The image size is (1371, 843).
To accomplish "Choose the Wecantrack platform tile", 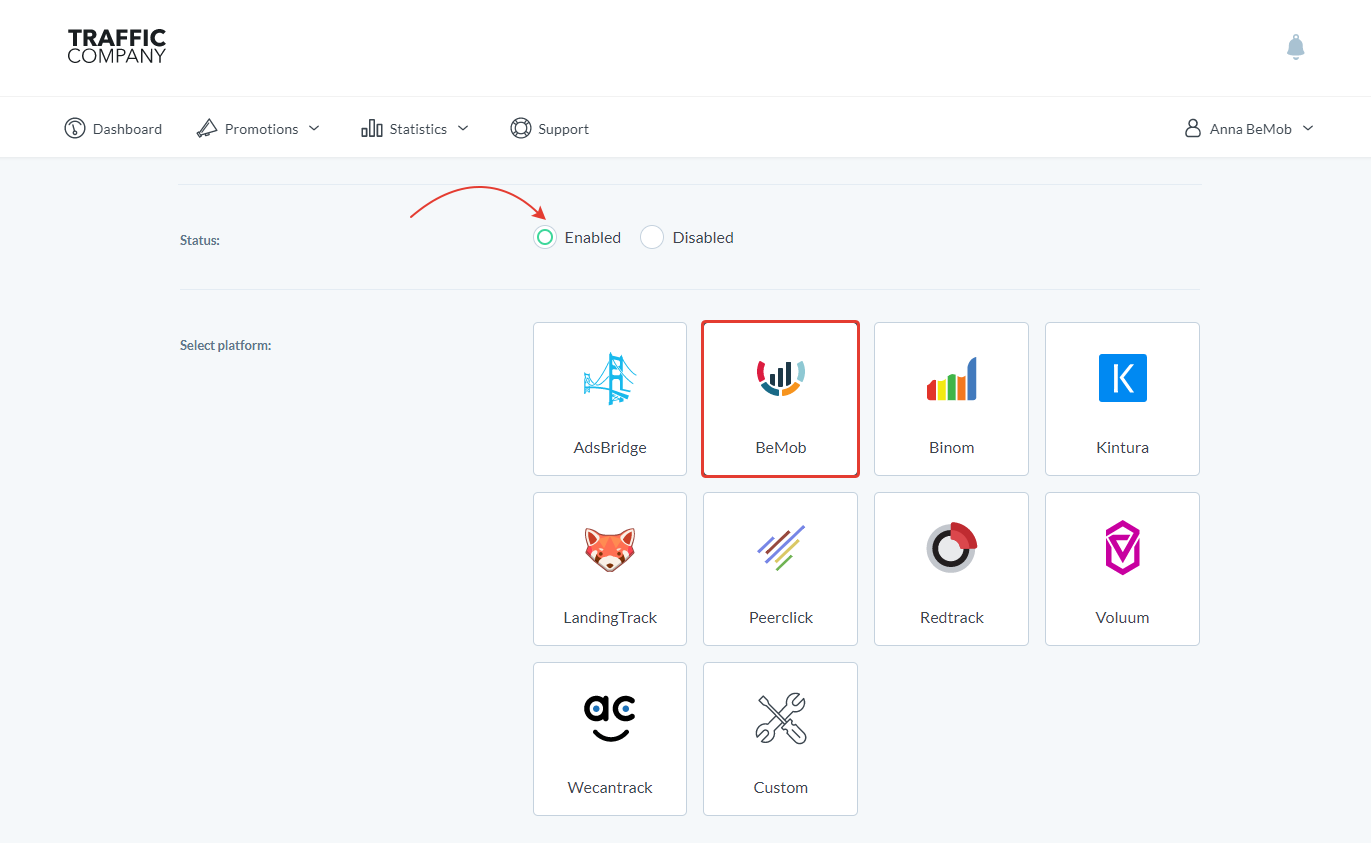I will tap(610, 739).
